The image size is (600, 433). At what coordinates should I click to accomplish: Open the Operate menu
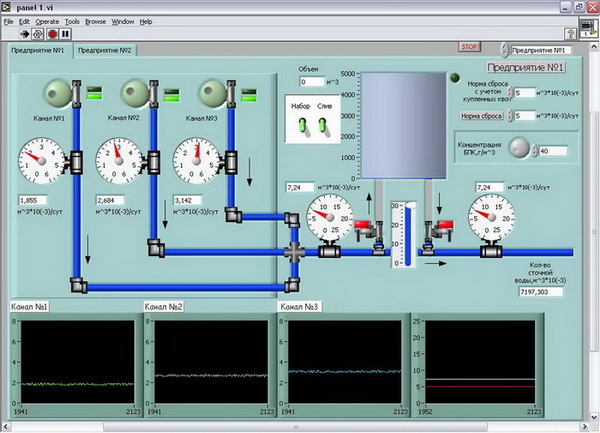tap(47, 22)
